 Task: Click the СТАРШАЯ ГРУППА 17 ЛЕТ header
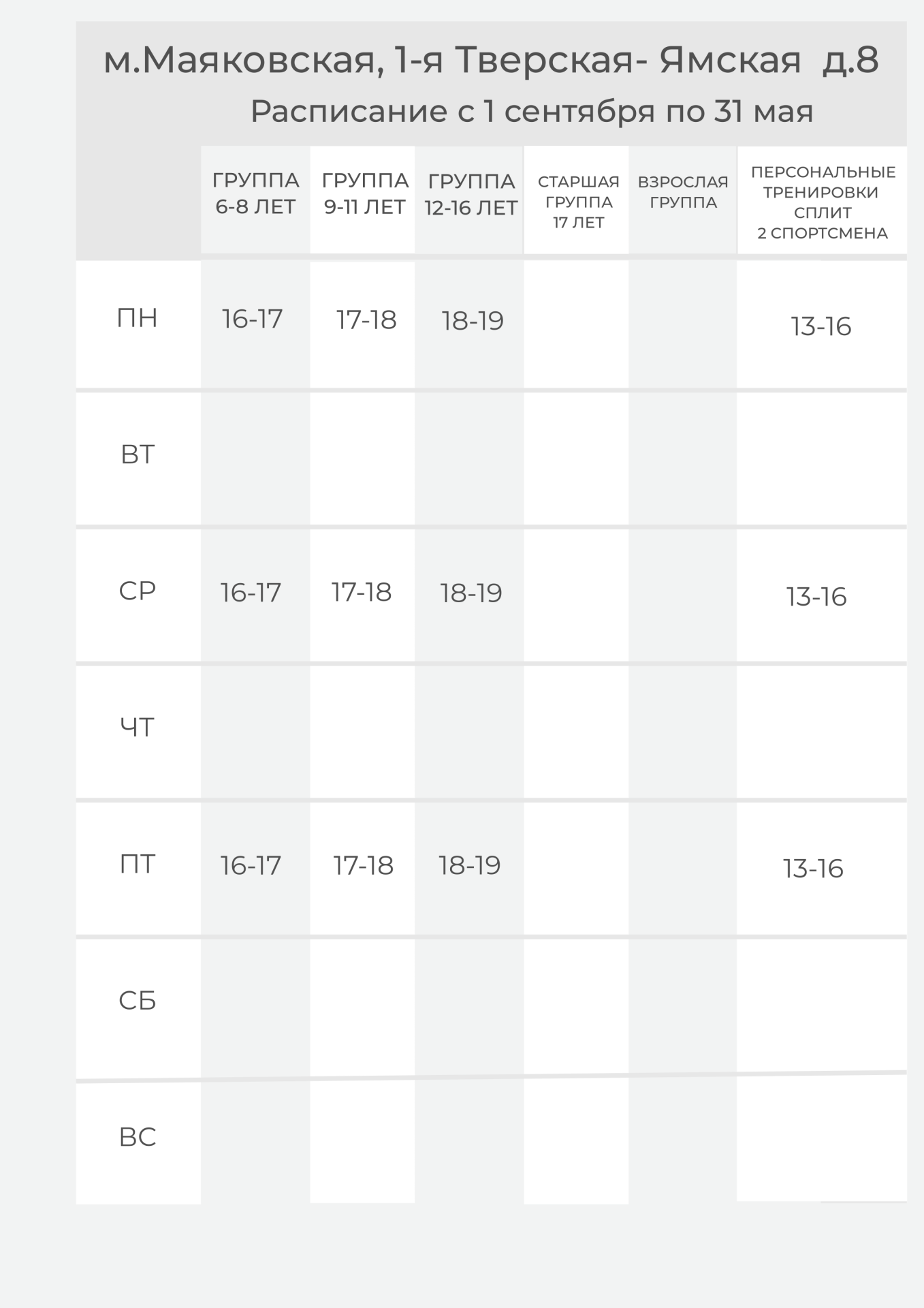pyautogui.click(x=578, y=202)
